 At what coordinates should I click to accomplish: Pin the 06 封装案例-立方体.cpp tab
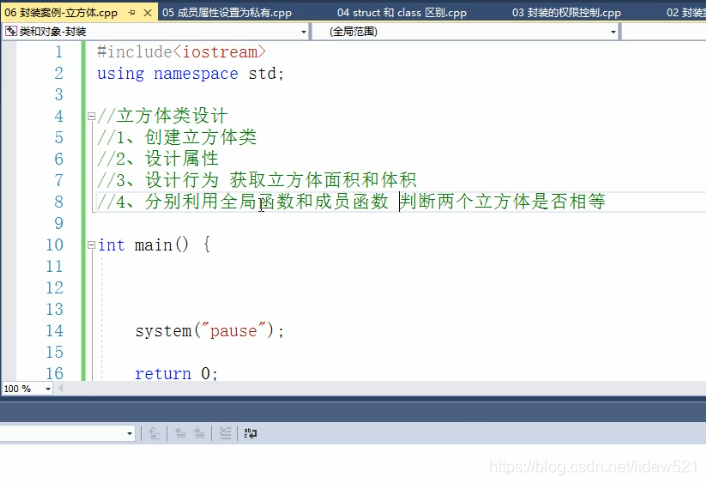pos(131,13)
